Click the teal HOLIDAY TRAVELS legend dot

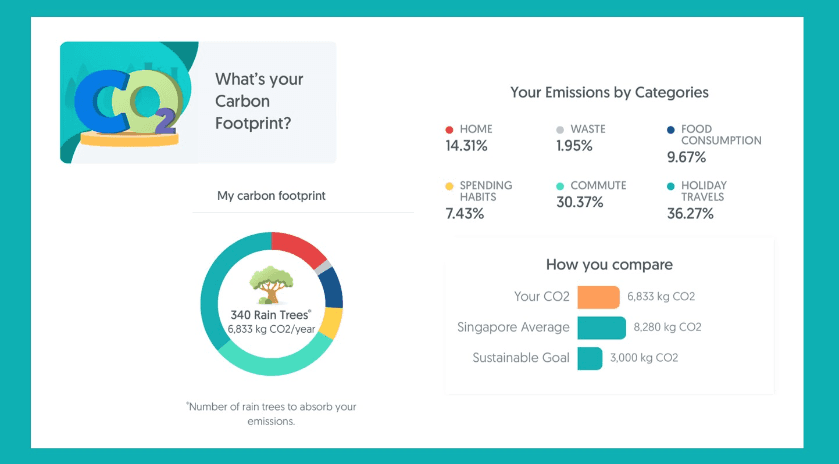point(671,186)
